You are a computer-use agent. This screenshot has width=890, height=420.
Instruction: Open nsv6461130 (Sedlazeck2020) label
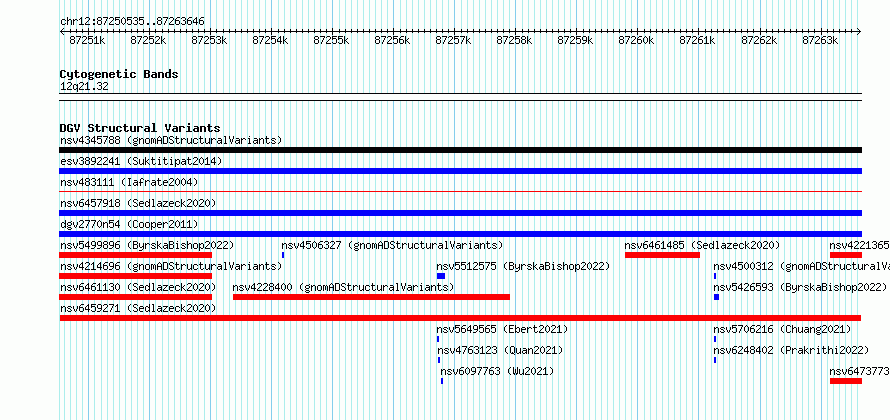(138, 287)
